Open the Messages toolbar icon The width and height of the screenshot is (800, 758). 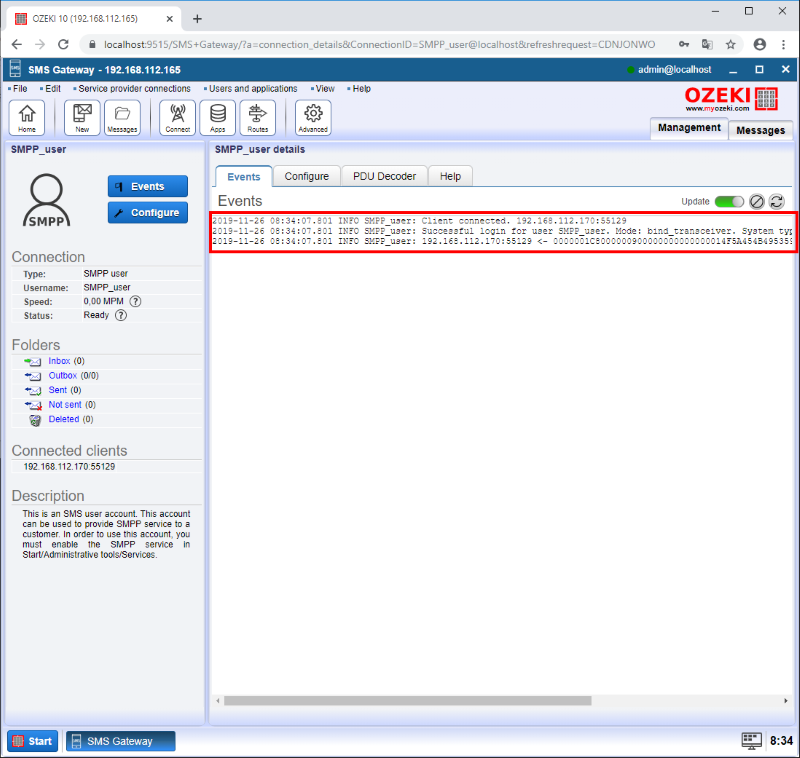coord(122,118)
